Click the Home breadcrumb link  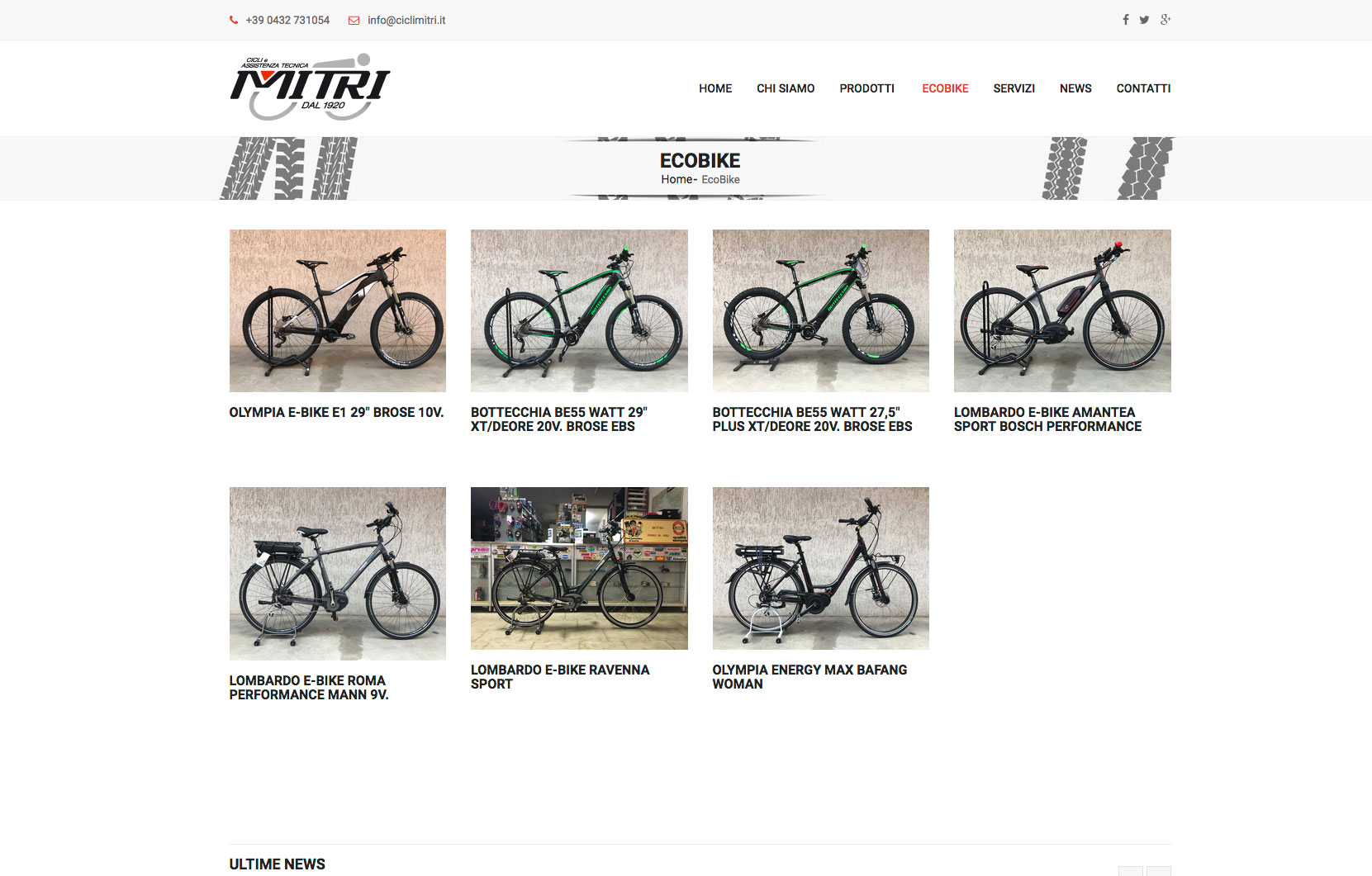click(677, 179)
